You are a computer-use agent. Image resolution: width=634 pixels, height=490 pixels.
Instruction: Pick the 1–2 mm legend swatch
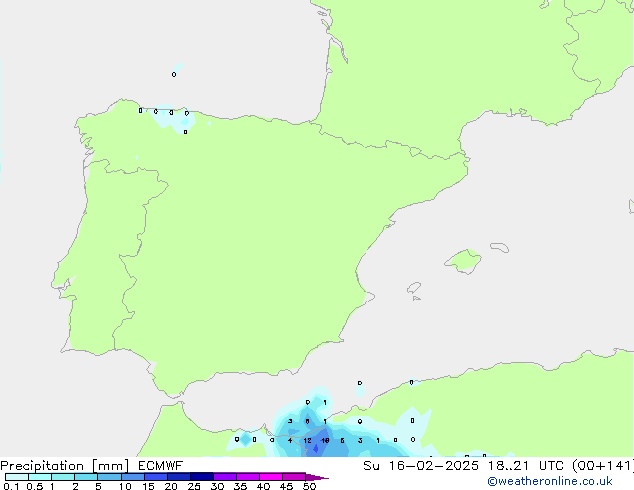pyautogui.click(x=63, y=477)
